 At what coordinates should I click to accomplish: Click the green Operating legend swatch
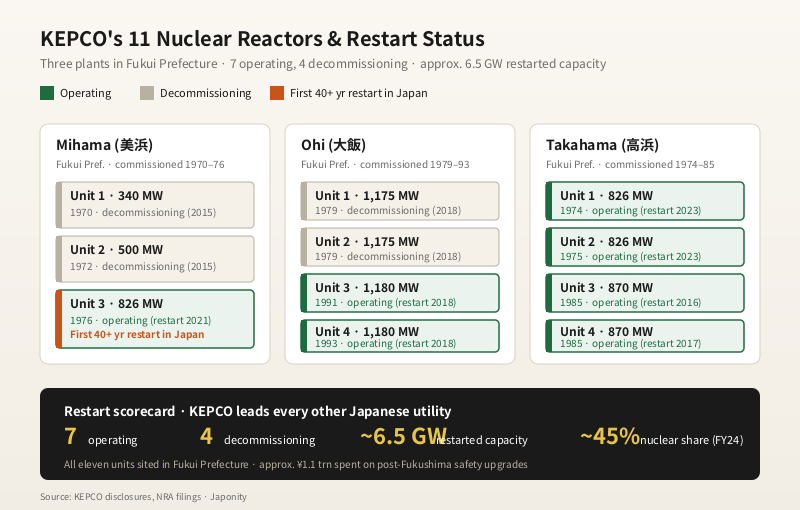tap(47, 93)
